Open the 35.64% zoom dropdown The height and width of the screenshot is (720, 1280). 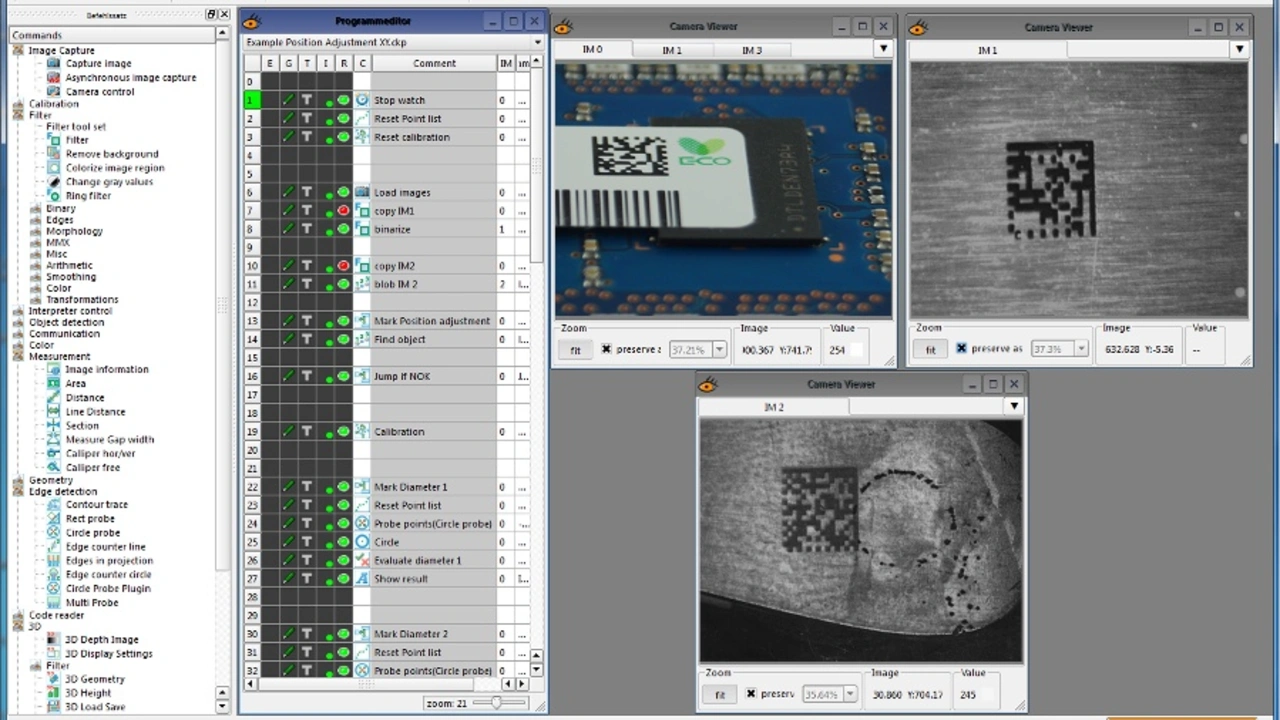(x=850, y=694)
